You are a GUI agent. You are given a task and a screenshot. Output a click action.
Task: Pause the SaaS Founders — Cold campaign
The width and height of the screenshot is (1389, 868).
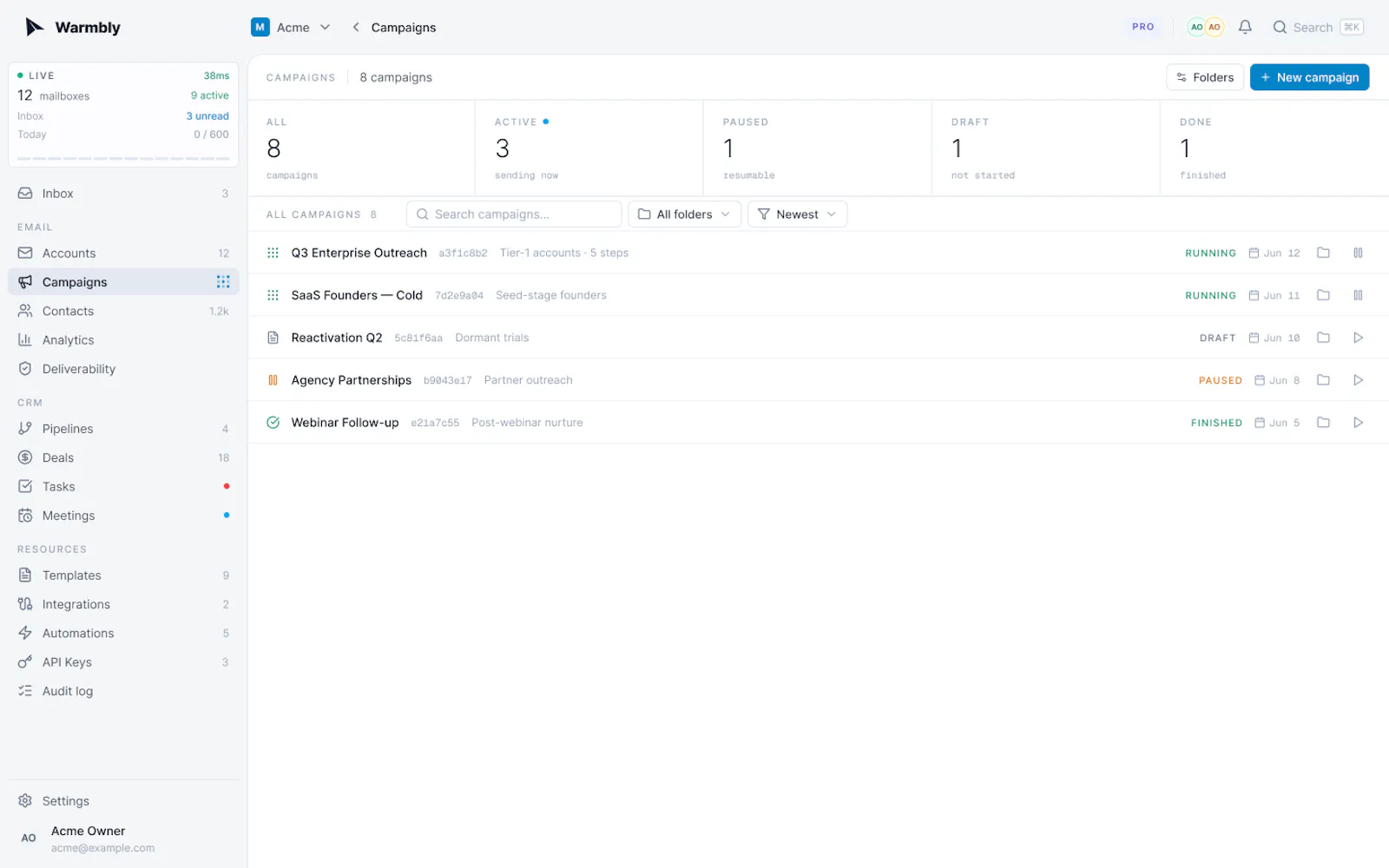click(1358, 295)
